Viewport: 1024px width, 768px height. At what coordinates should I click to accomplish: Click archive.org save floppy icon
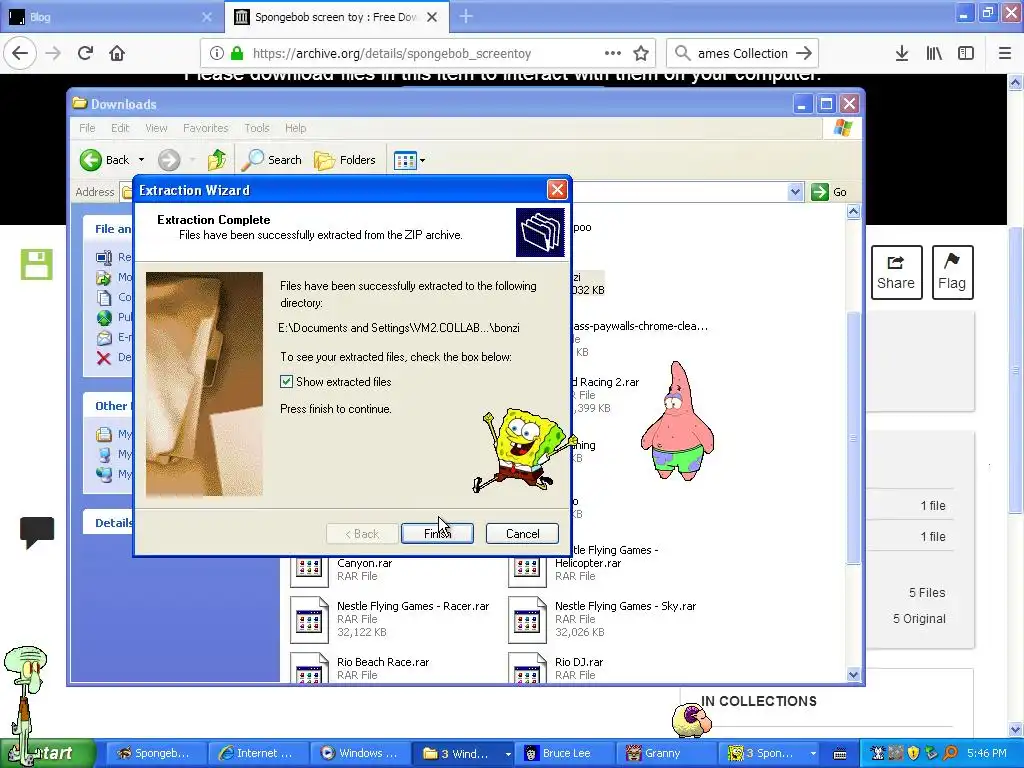click(37, 264)
